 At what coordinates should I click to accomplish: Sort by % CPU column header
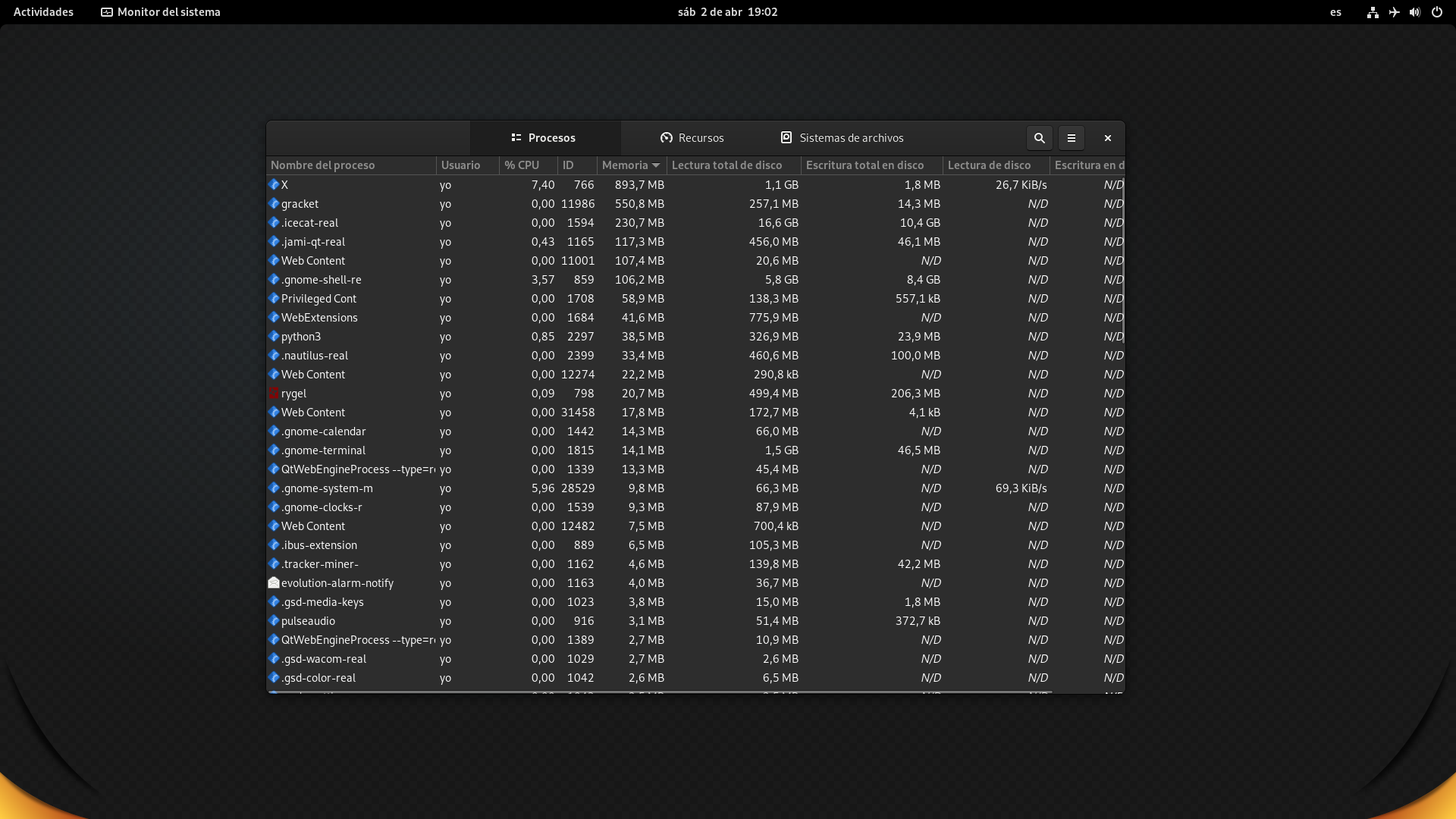coord(529,165)
